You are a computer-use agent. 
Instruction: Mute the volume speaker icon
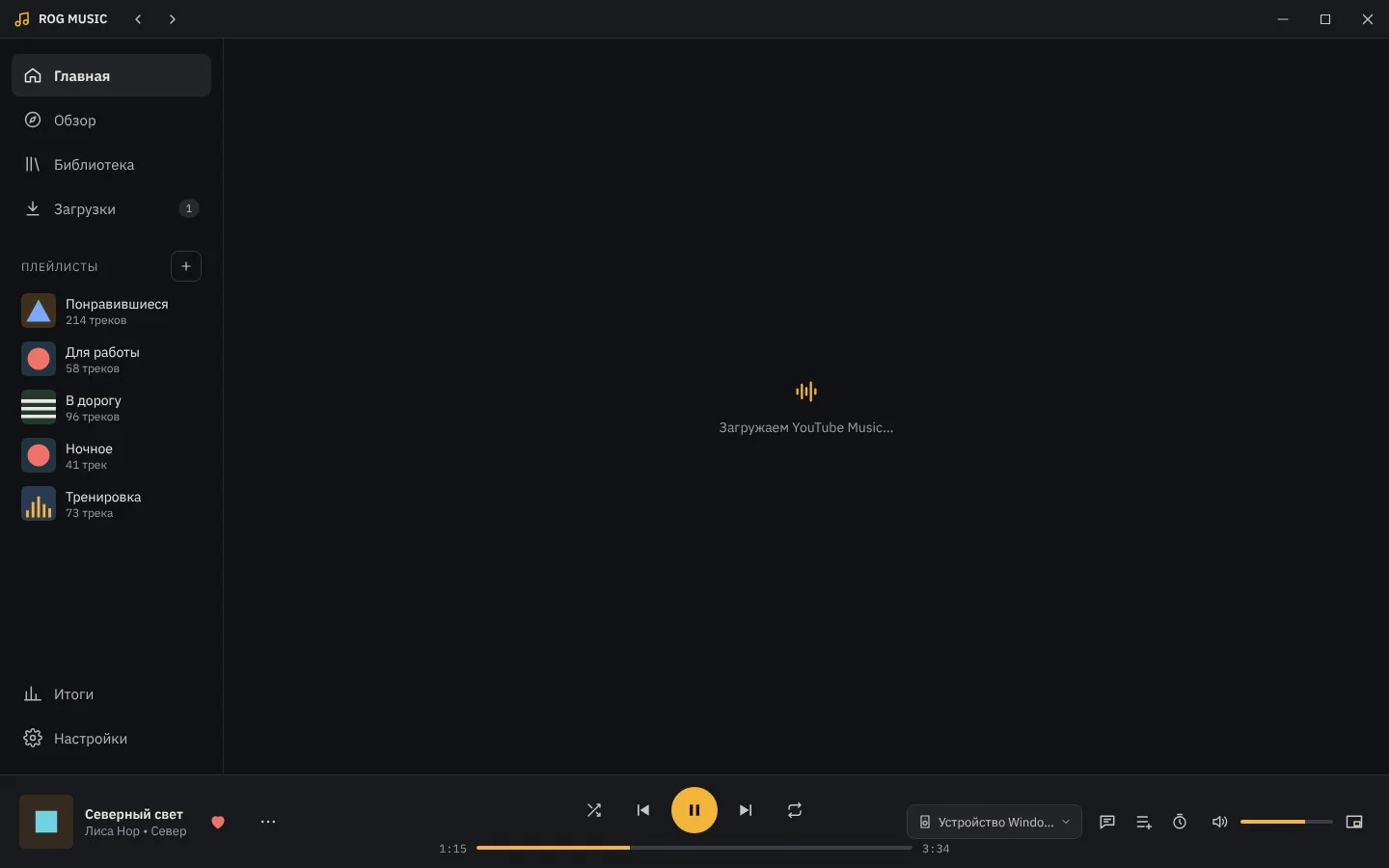pos(1219,822)
